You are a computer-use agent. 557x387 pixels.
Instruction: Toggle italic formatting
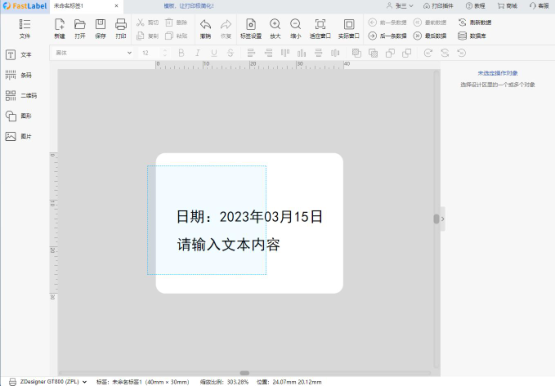198,53
